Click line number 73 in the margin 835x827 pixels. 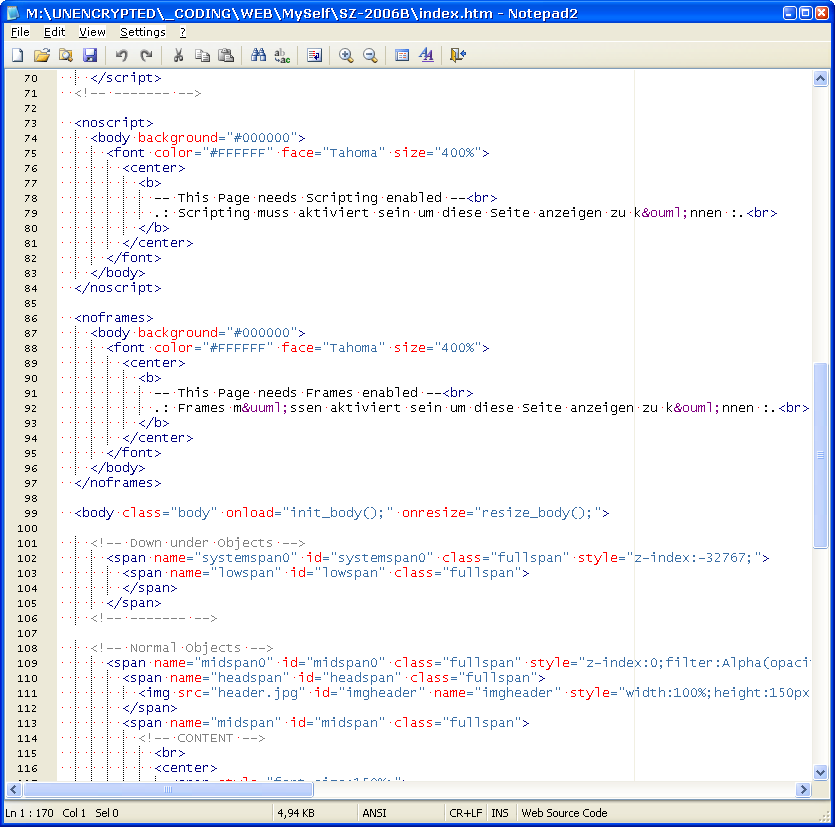31,124
